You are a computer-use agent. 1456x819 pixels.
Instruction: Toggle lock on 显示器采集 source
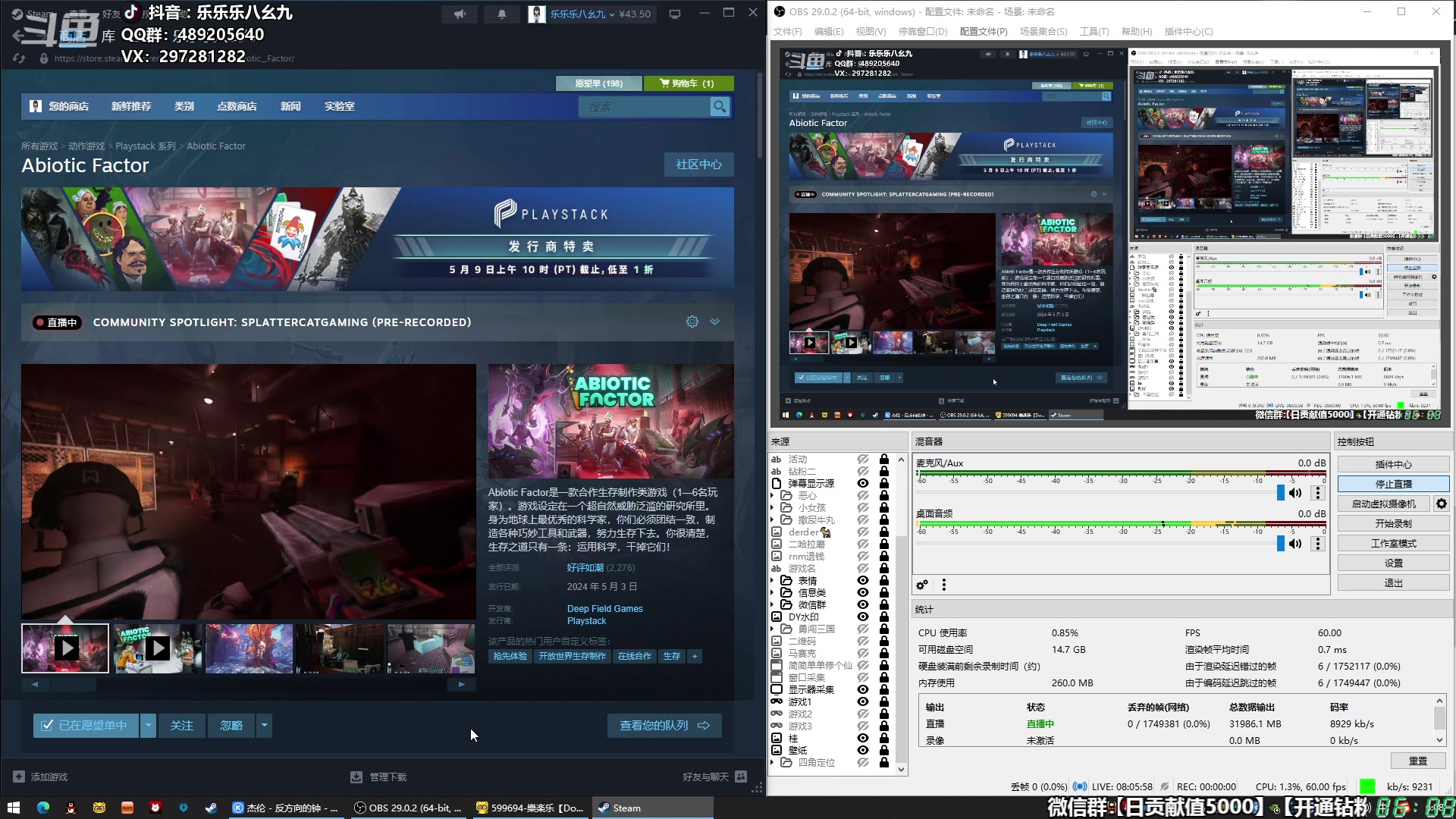click(884, 690)
